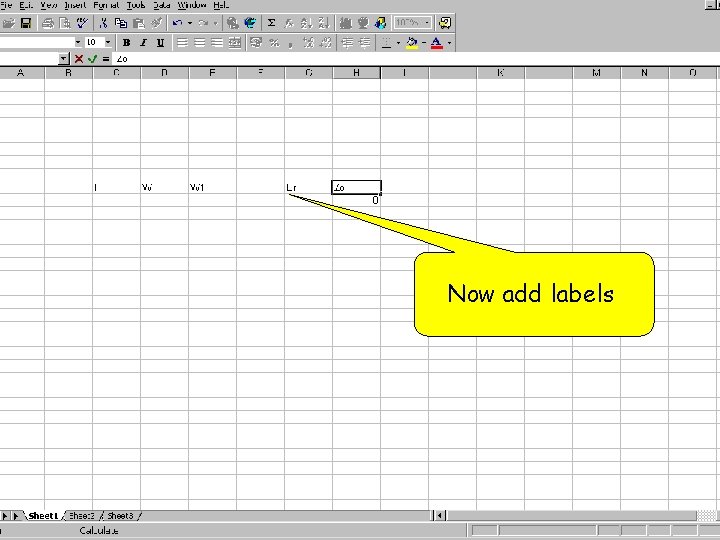Confirm entry with green checkmark

(92, 59)
